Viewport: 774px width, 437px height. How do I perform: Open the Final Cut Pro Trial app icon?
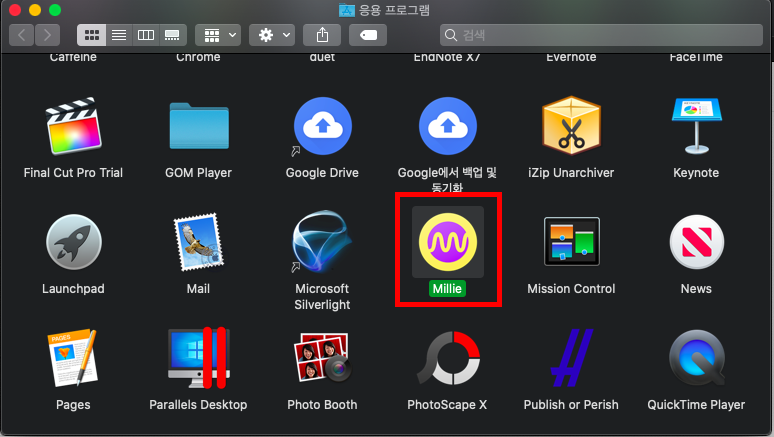[x=74, y=126]
